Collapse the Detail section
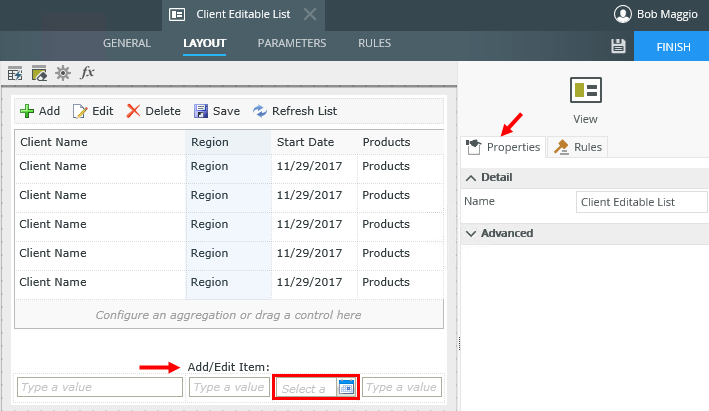709x411 pixels. (x=471, y=177)
